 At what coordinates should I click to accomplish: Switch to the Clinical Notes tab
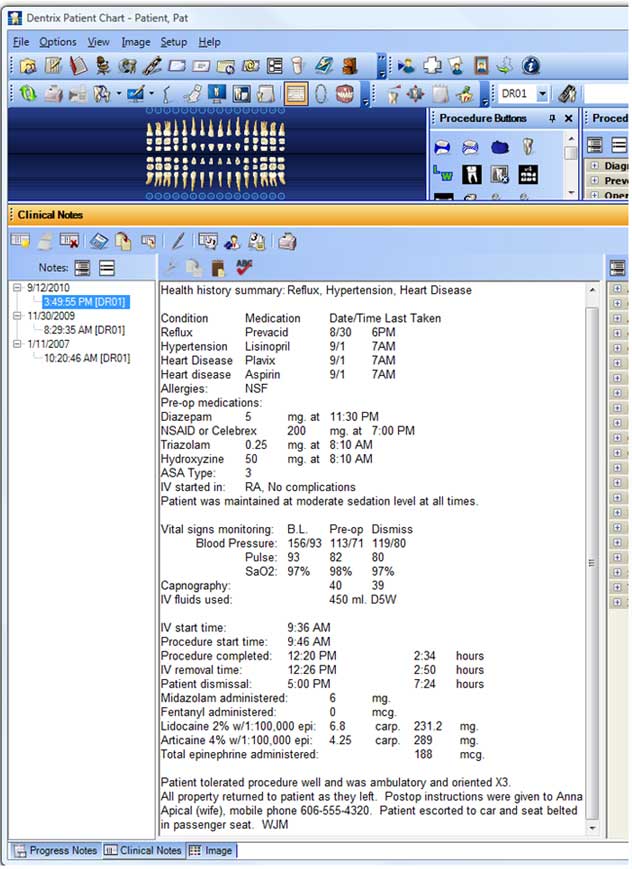(143, 850)
